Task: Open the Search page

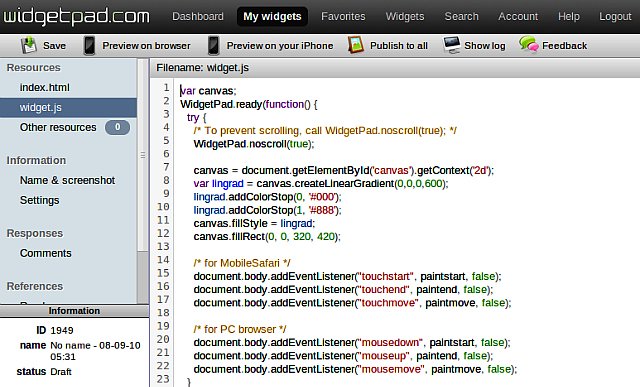Action: (x=462, y=16)
